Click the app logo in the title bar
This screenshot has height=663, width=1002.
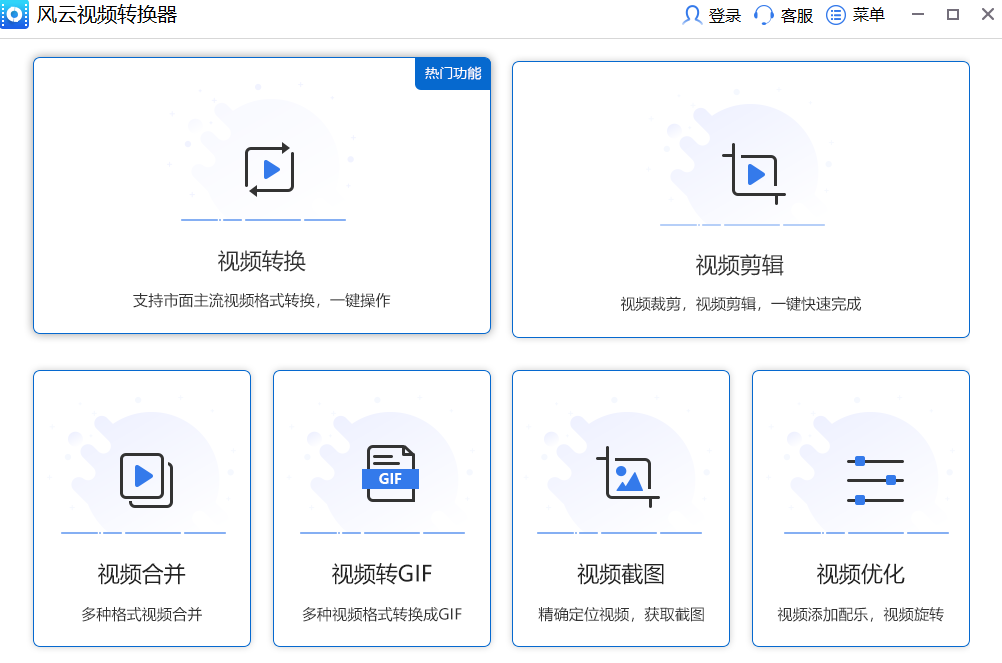(x=14, y=15)
